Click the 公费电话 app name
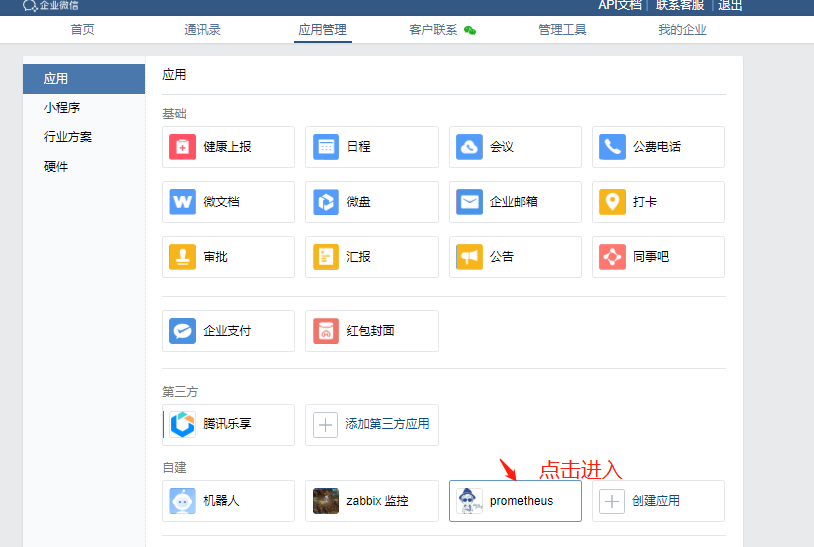 click(x=657, y=147)
